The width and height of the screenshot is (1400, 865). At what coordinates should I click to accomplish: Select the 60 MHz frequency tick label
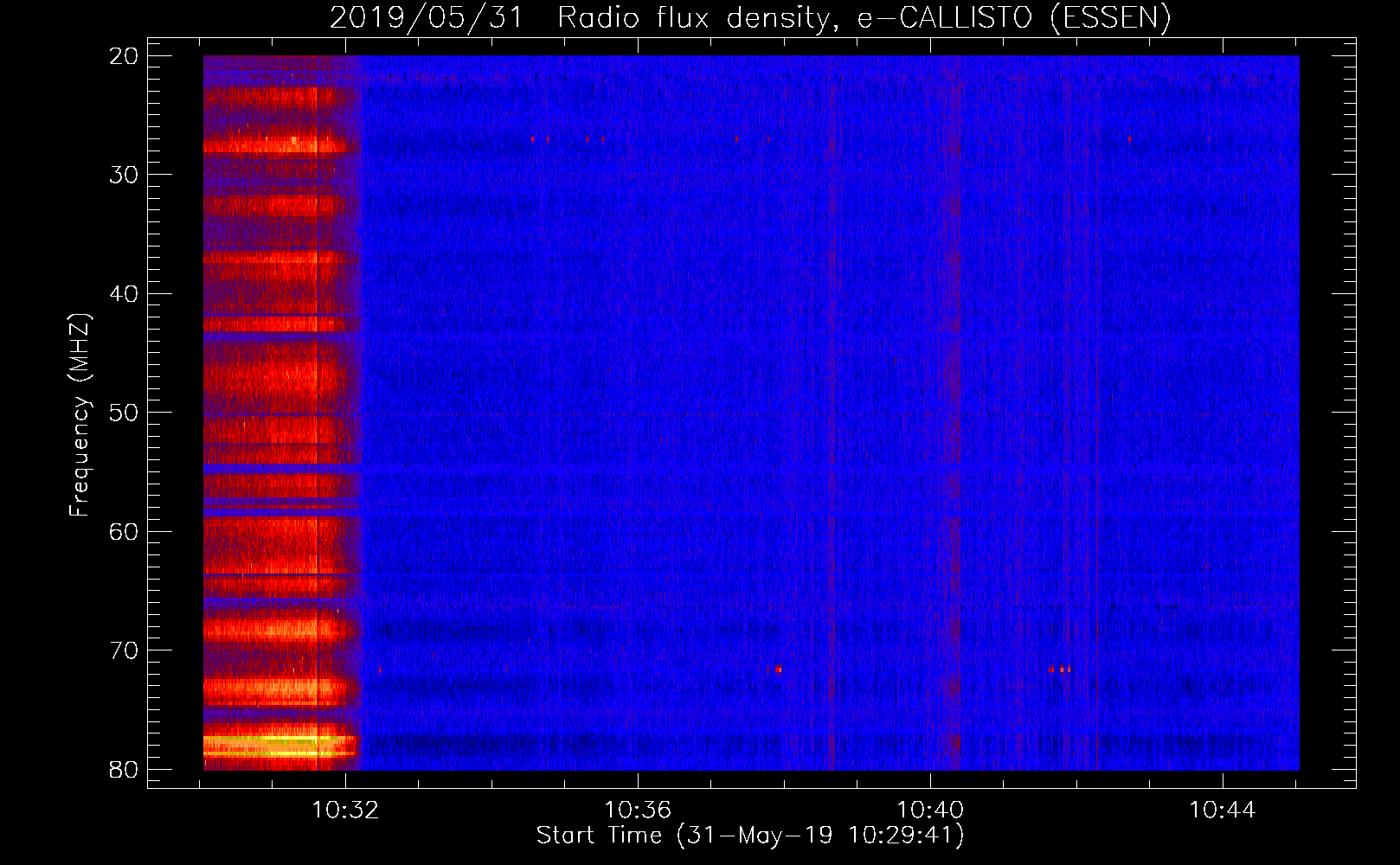pos(125,531)
